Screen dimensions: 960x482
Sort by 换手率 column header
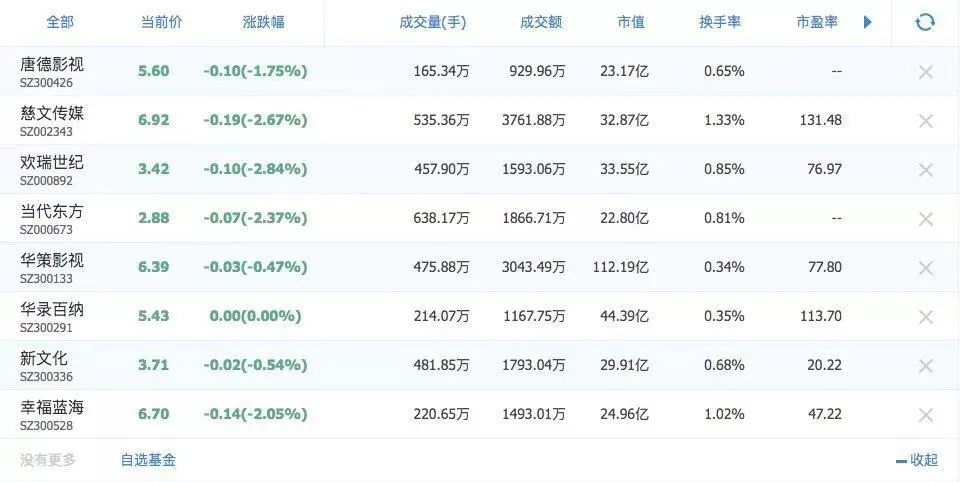719,22
